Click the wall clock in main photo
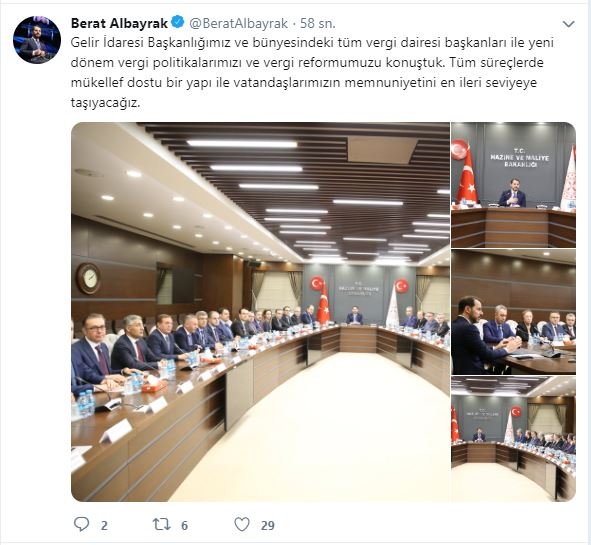The height and width of the screenshot is (545, 591). (89, 279)
